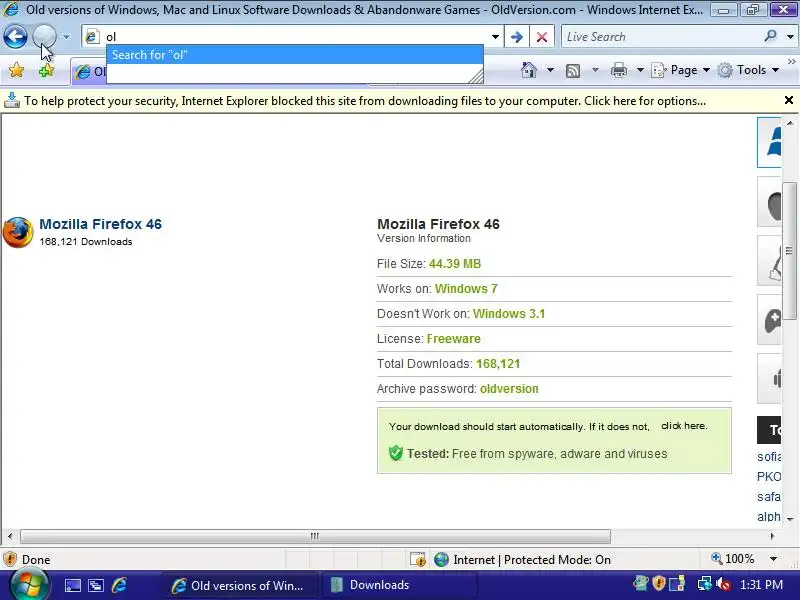
Task: Select the 'Search for "ol"' suggestion
Action: (294, 55)
